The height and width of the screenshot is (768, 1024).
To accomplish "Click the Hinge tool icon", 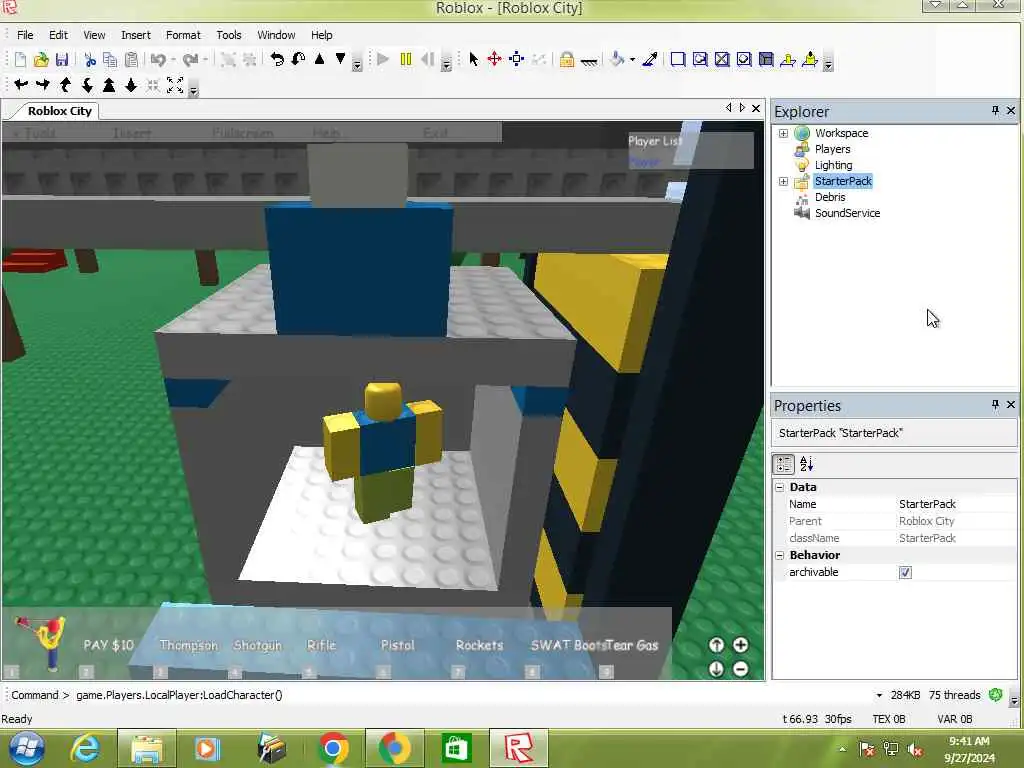I will click(788, 59).
